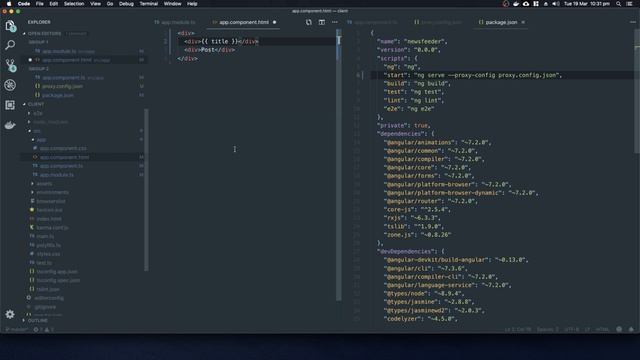Open the Source Control view
This screenshot has width=640, height=360.
[10, 65]
